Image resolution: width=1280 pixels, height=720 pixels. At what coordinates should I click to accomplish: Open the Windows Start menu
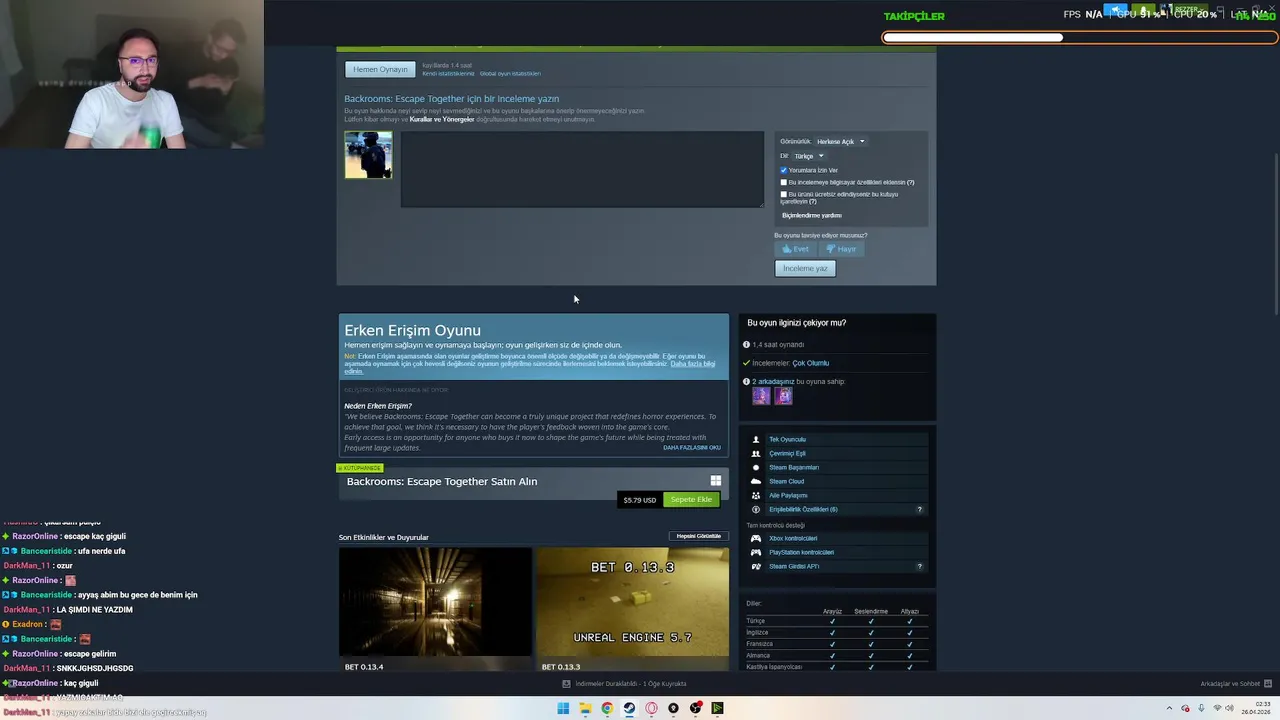[563, 708]
